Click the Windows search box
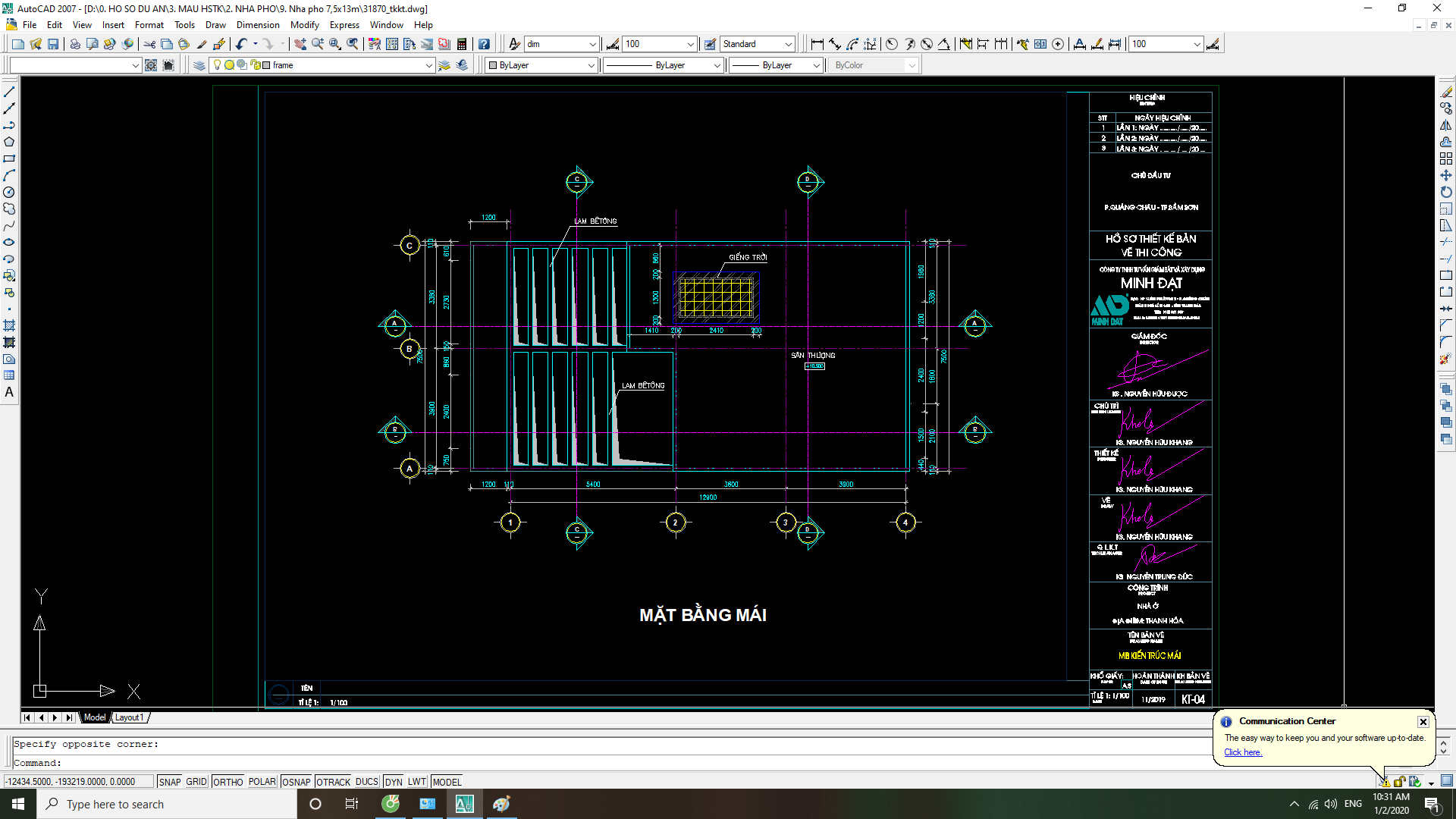 click(x=167, y=804)
